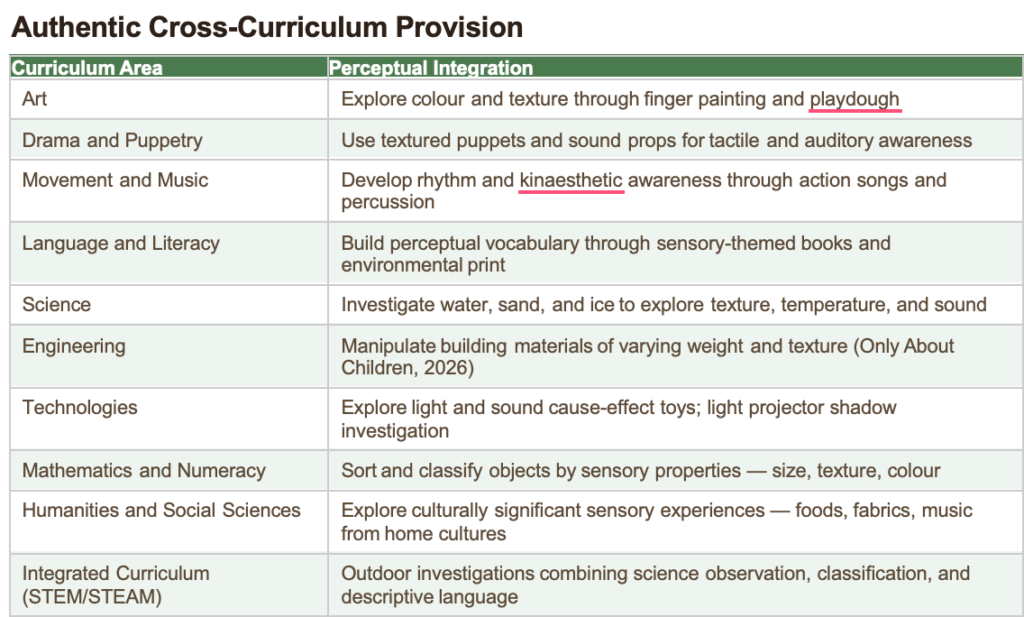
Task: Place cursor in 'Drama and Puppetry' cell
Action: (x=112, y=140)
